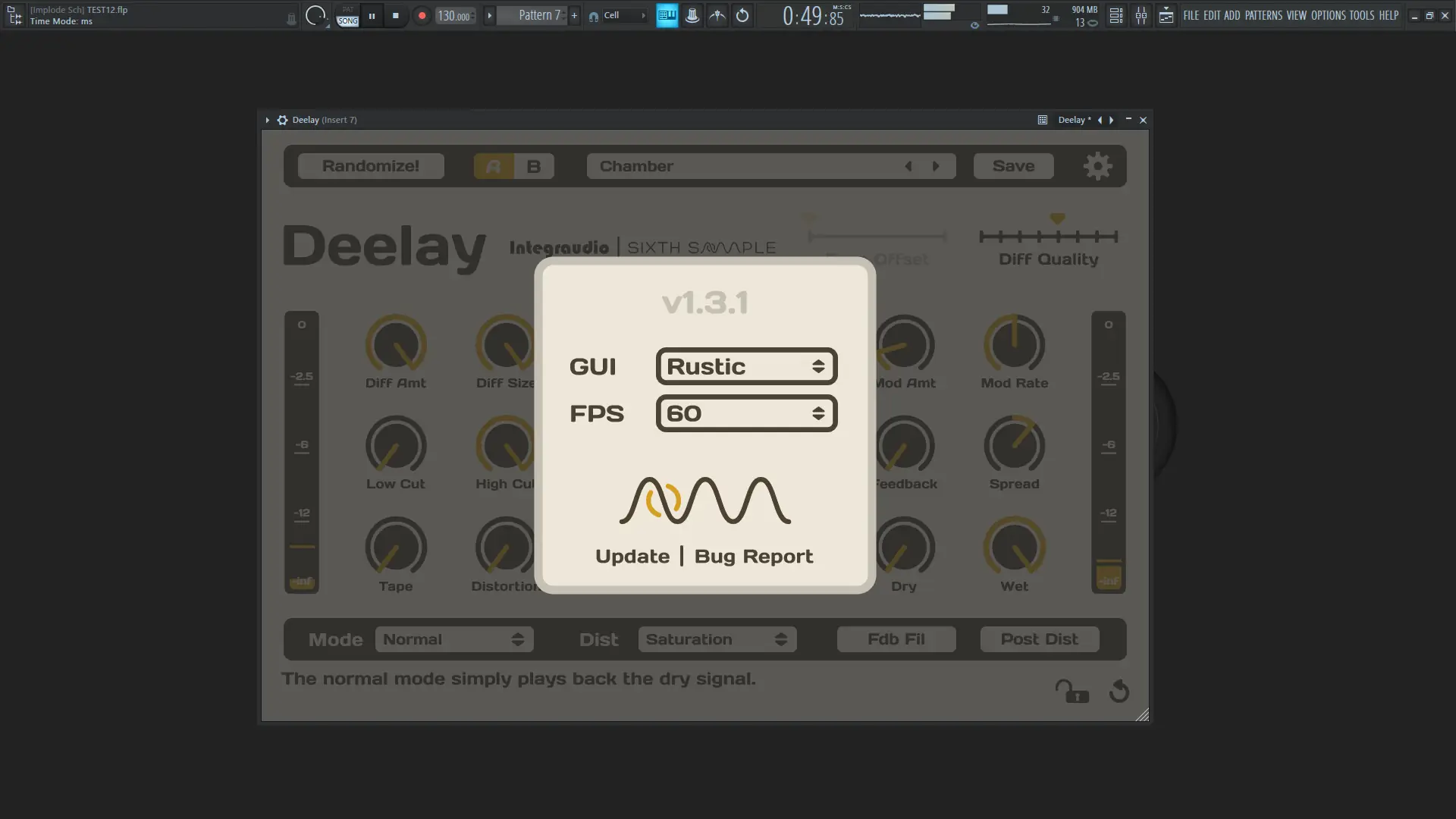Open the Deelay settings gear
Screen dimensions: 1456x819
[1097, 166]
